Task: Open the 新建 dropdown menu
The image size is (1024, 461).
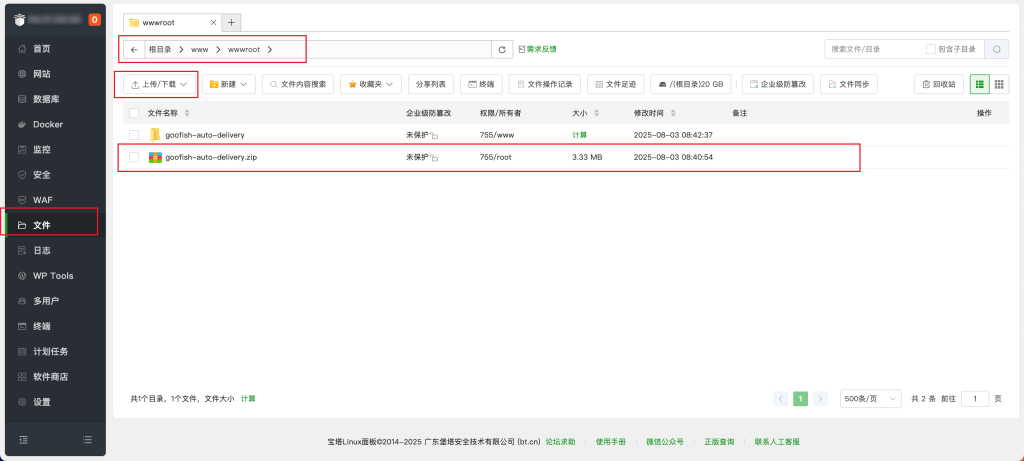Action: pyautogui.click(x=229, y=85)
